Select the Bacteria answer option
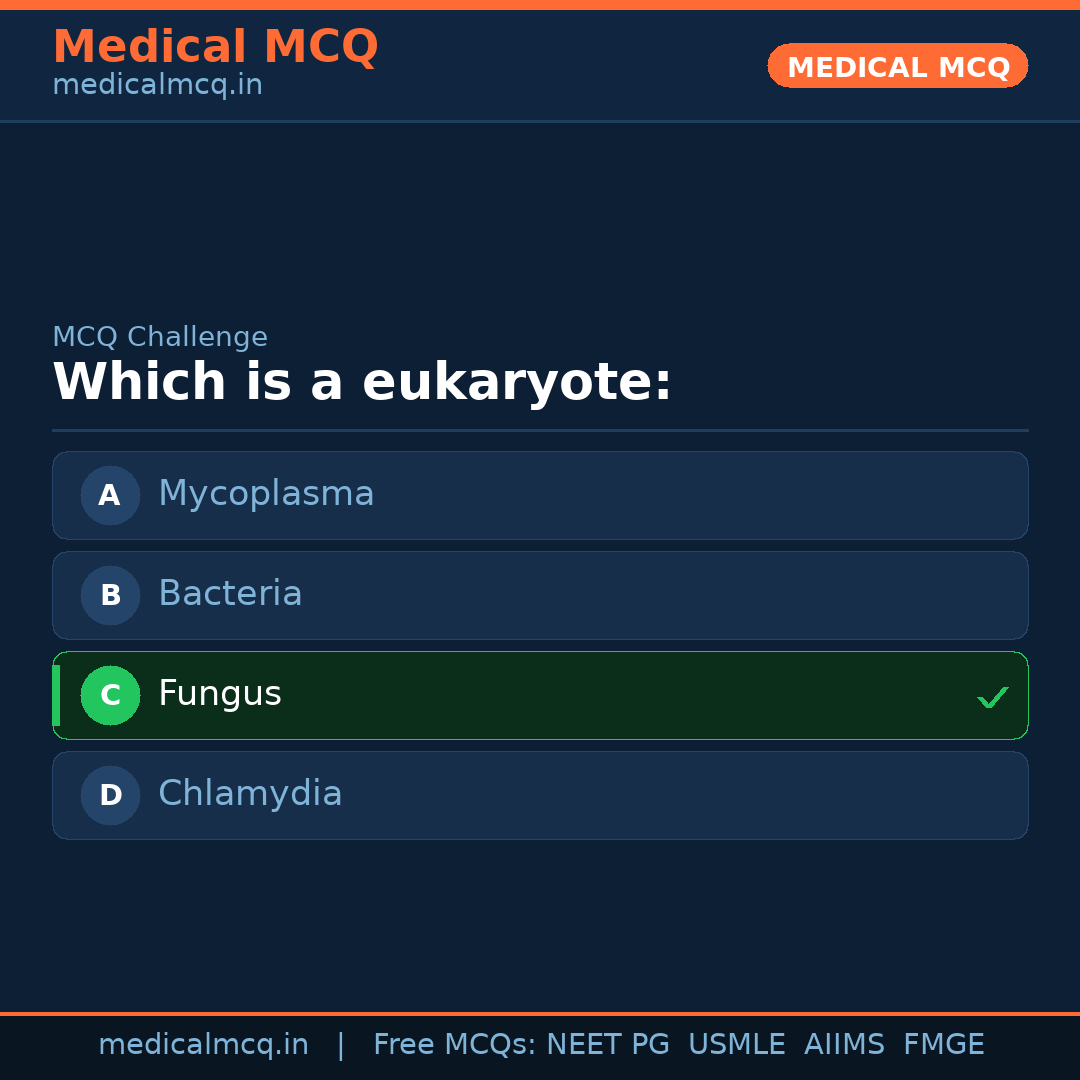Viewport: 1080px width, 1080px height. (540, 595)
